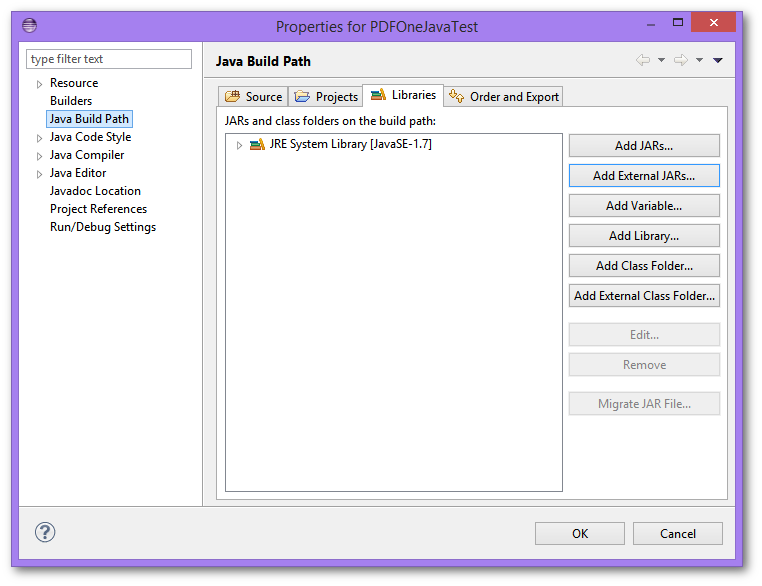The image size is (762, 586).
Task: Click the Add JARs... button
Action: 644,146
